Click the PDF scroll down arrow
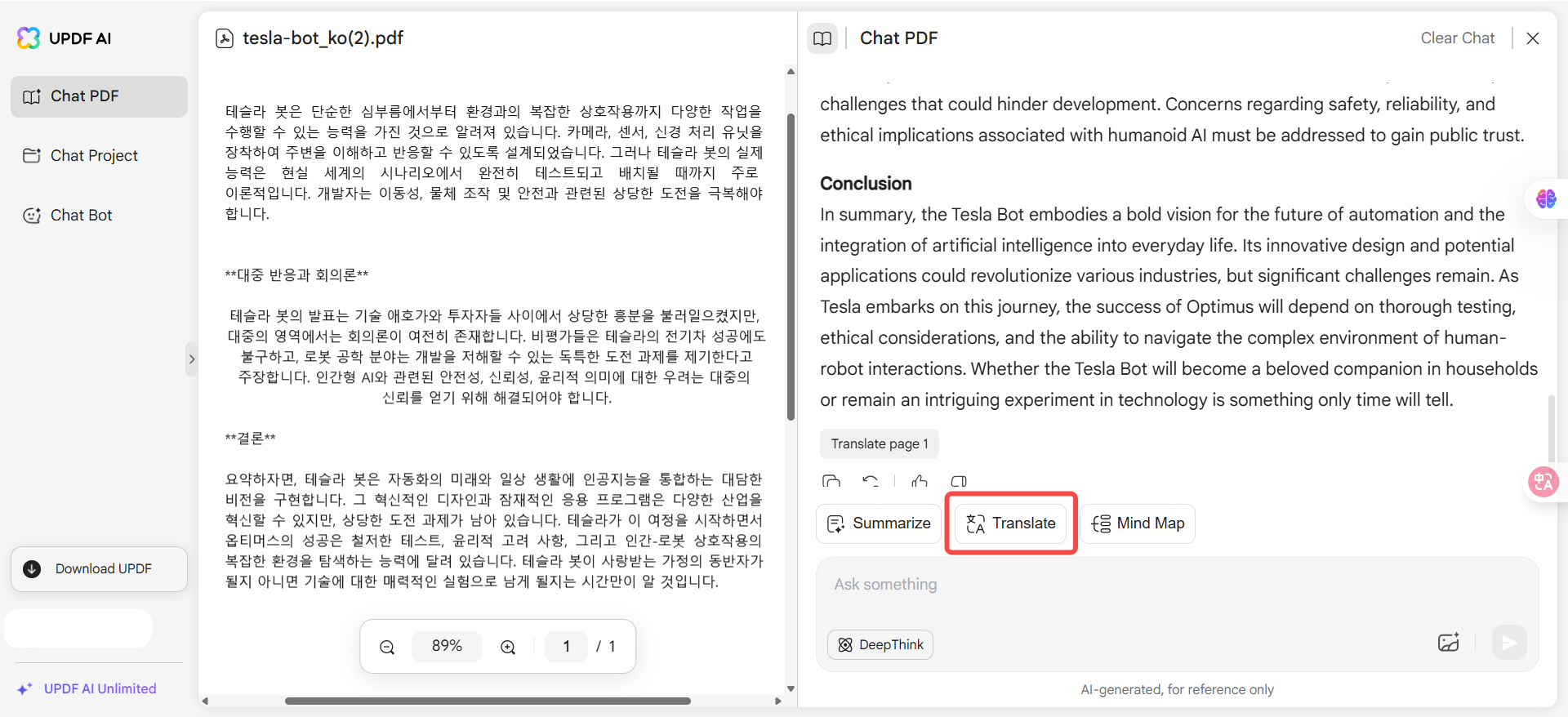 (791, 688)
